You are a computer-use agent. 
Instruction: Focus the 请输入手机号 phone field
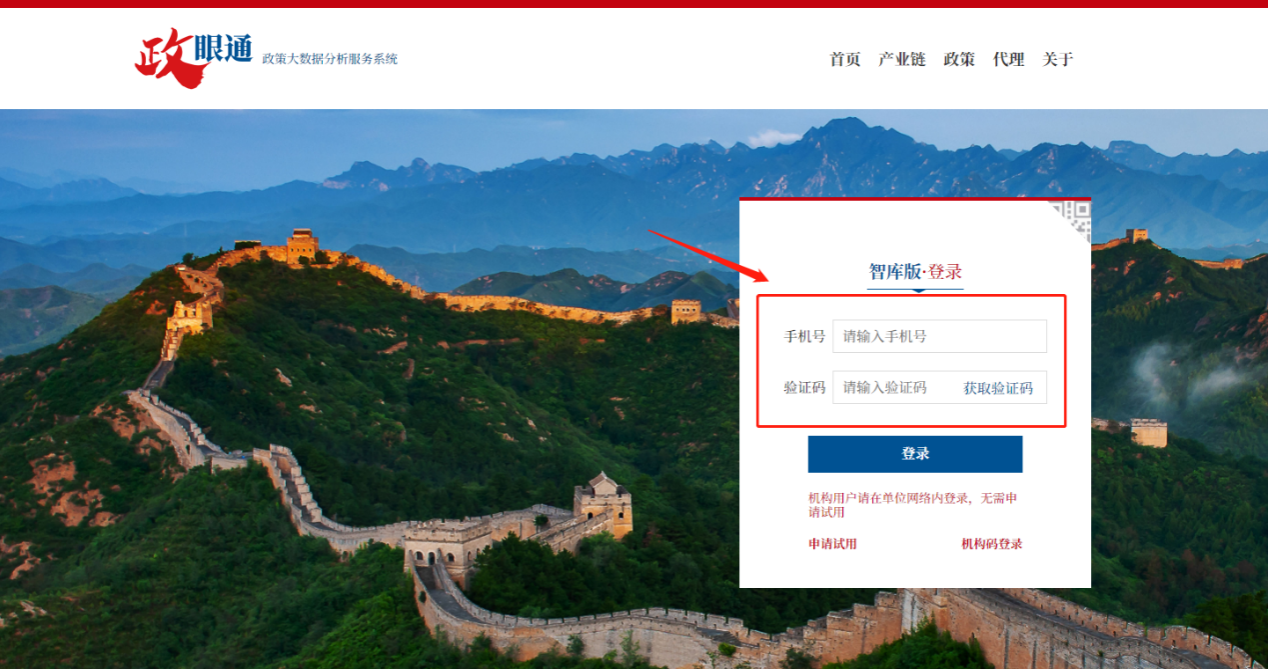(x=939, y=336)
